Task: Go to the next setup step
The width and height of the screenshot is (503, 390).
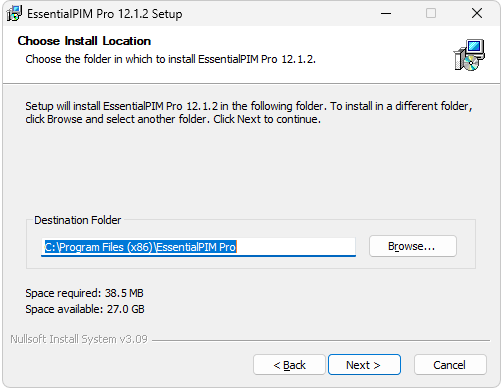Action: [x=364, y=364]
